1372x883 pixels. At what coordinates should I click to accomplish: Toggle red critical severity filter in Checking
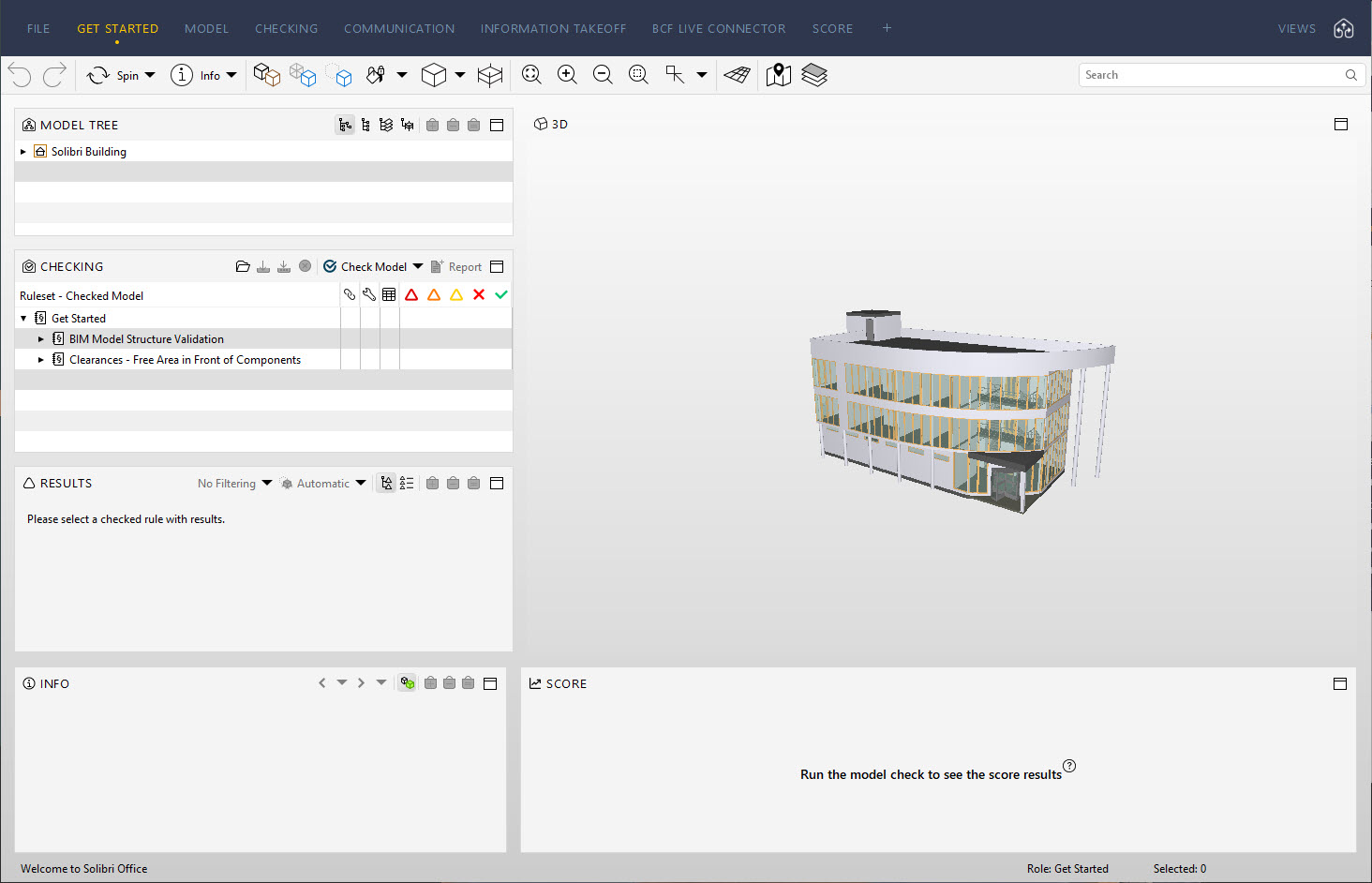411,293
